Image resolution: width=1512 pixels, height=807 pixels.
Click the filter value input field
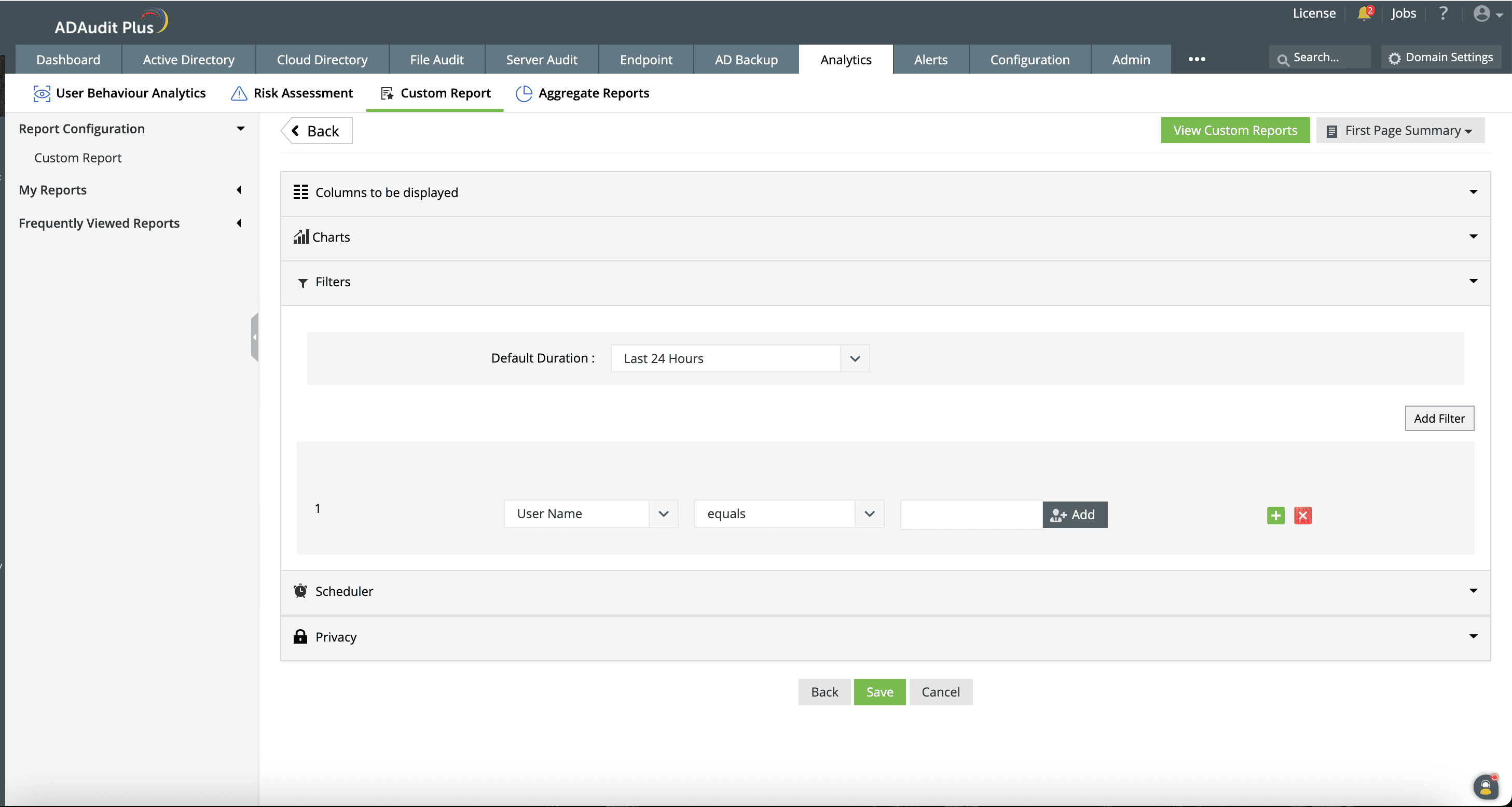coord(971,514)
